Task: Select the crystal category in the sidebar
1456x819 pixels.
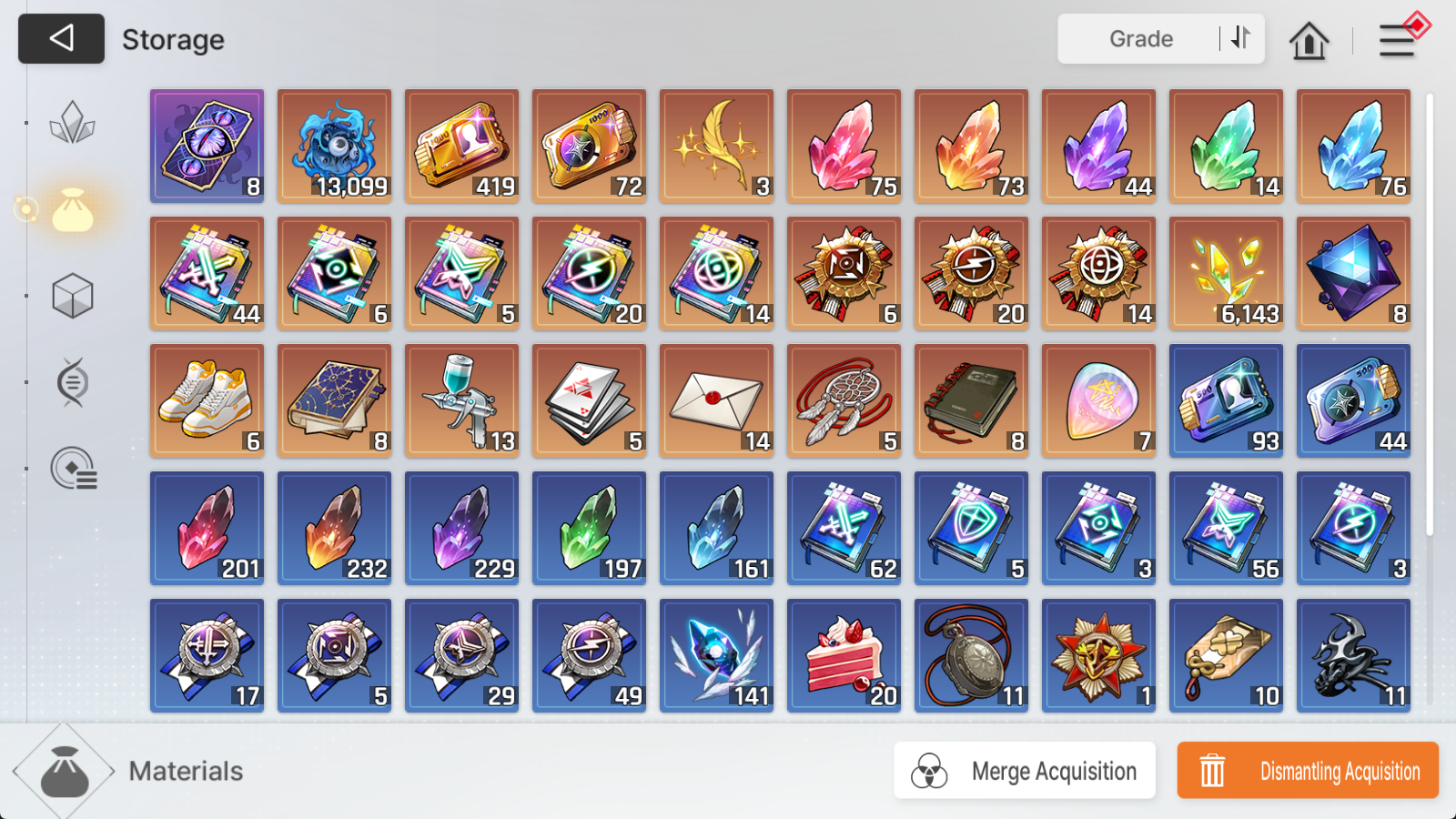Action: coord(73,123)
